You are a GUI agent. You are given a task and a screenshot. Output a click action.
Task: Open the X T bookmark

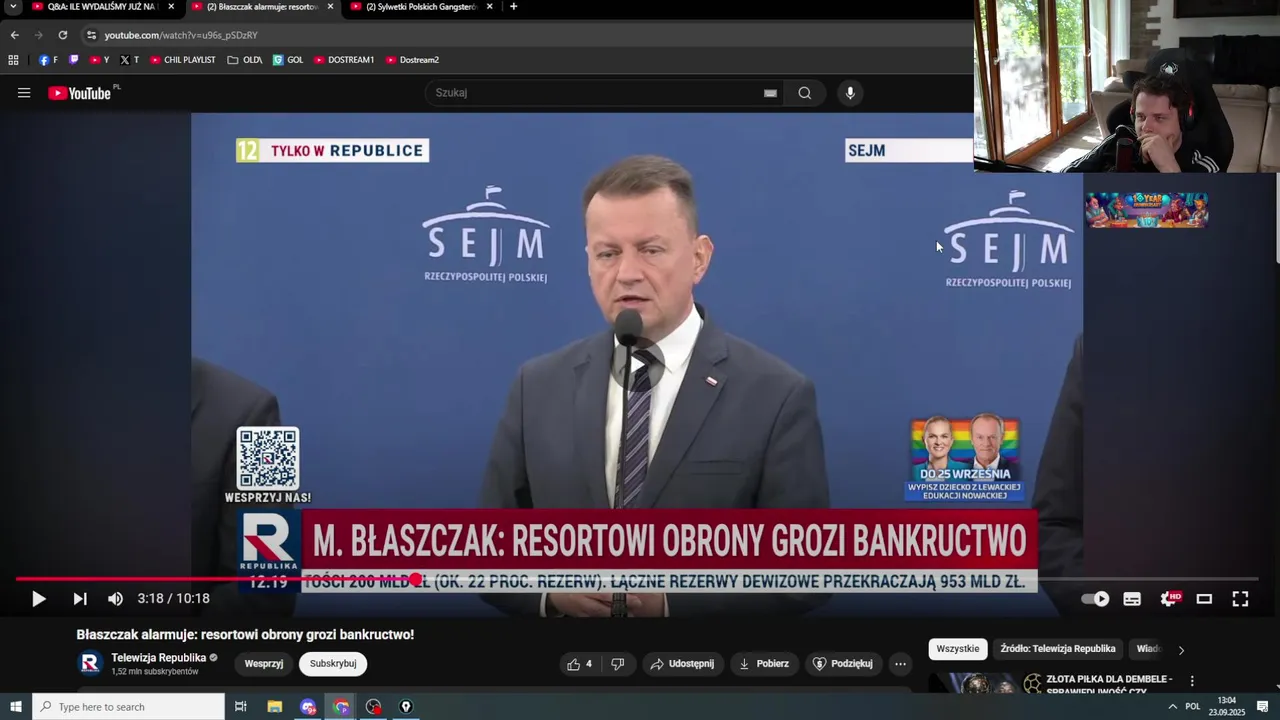coord(130,60)
